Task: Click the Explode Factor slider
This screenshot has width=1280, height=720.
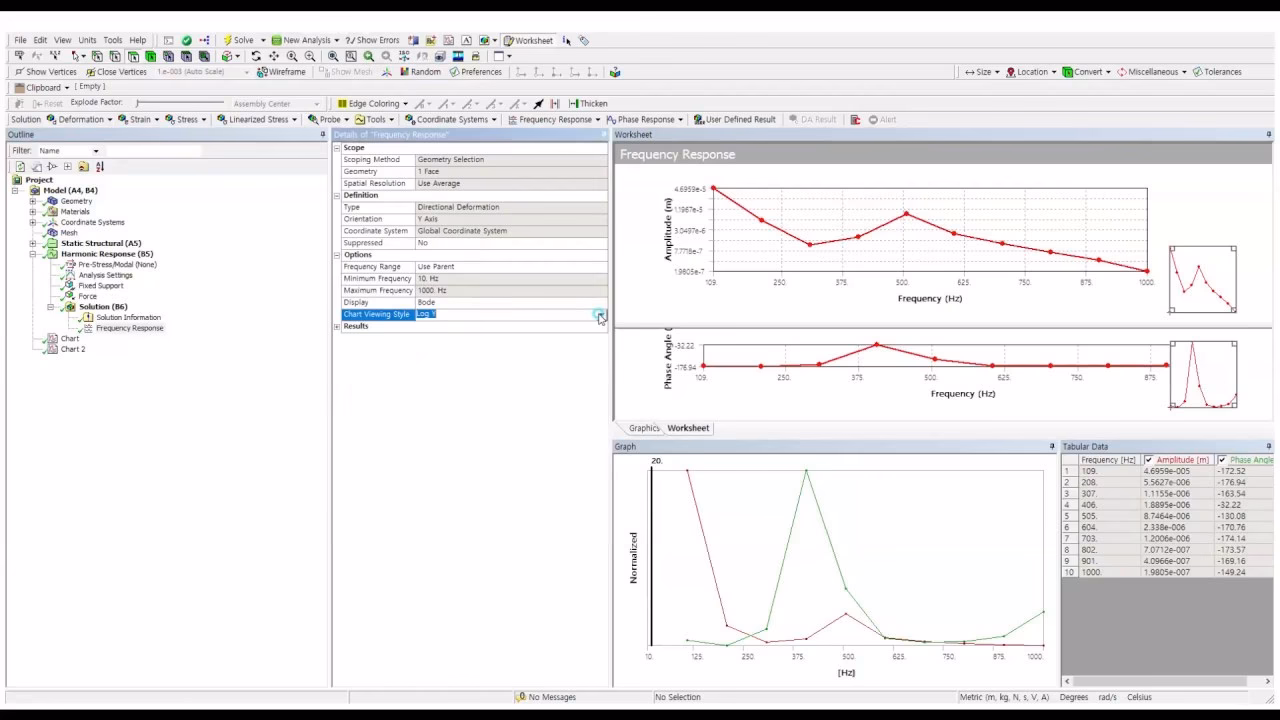Action: click(x=180, y=103)
